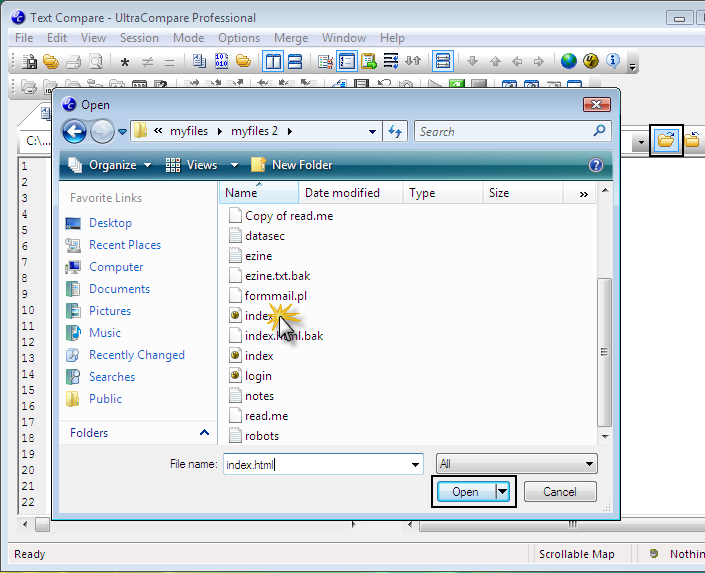Open the file type filter 'All' dropdown
This screenshot has height=573, width=705.
pos(516,464)
